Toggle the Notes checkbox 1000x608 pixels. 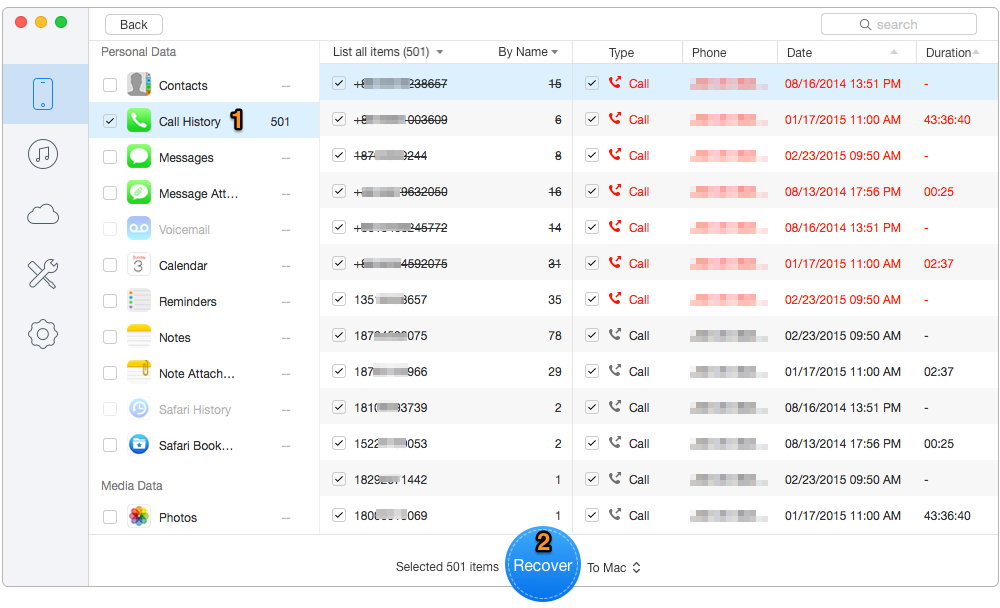click(x=110, y=337)
